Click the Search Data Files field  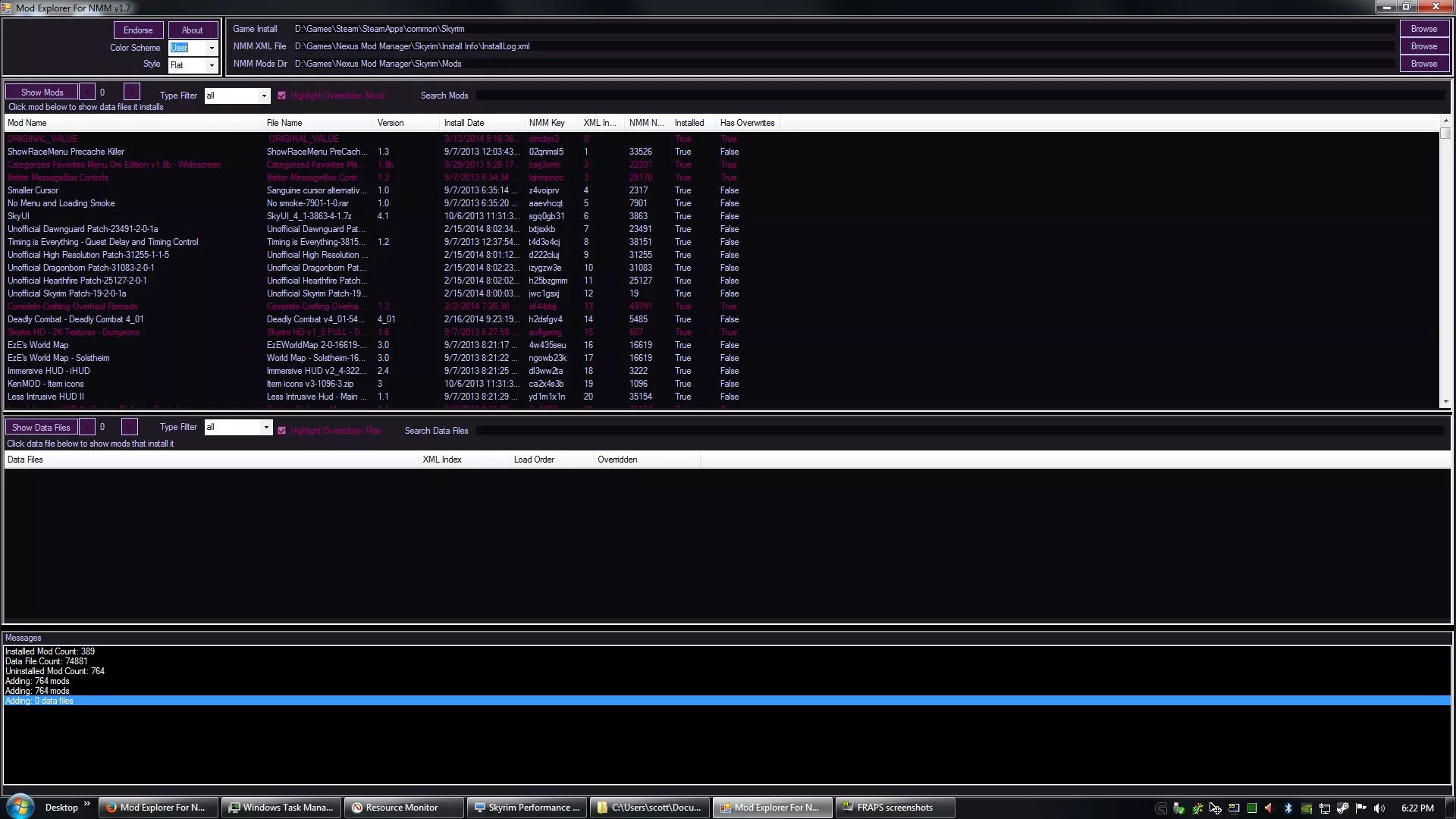click(960, 431)
